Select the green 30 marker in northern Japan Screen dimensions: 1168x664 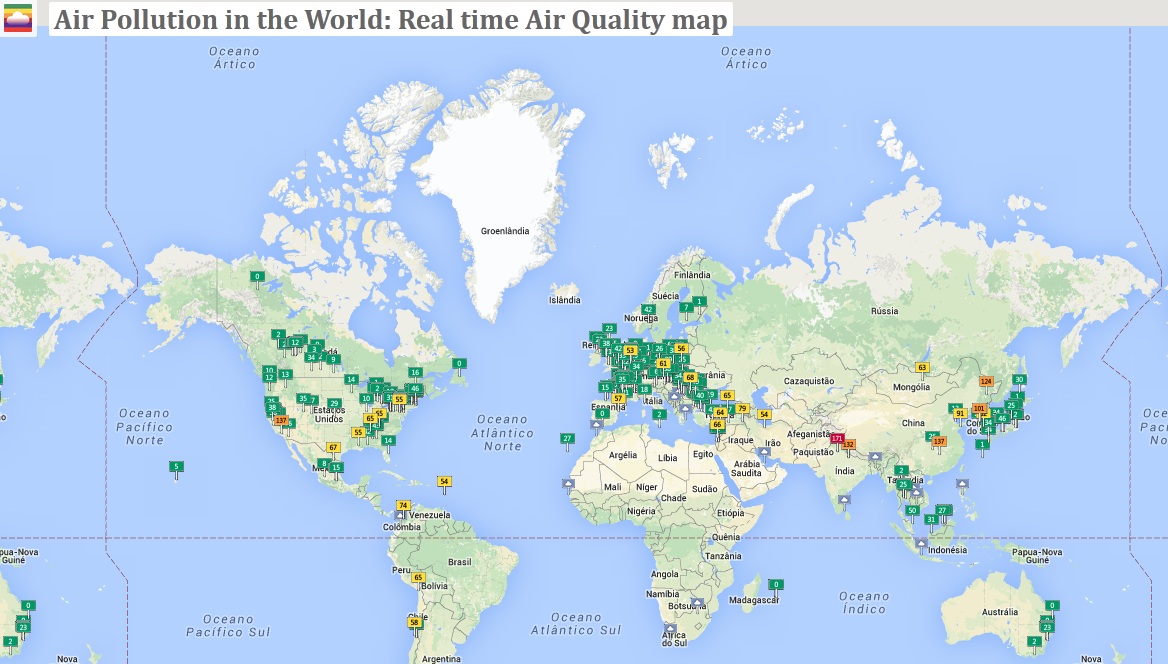(x=1019, y=379)
